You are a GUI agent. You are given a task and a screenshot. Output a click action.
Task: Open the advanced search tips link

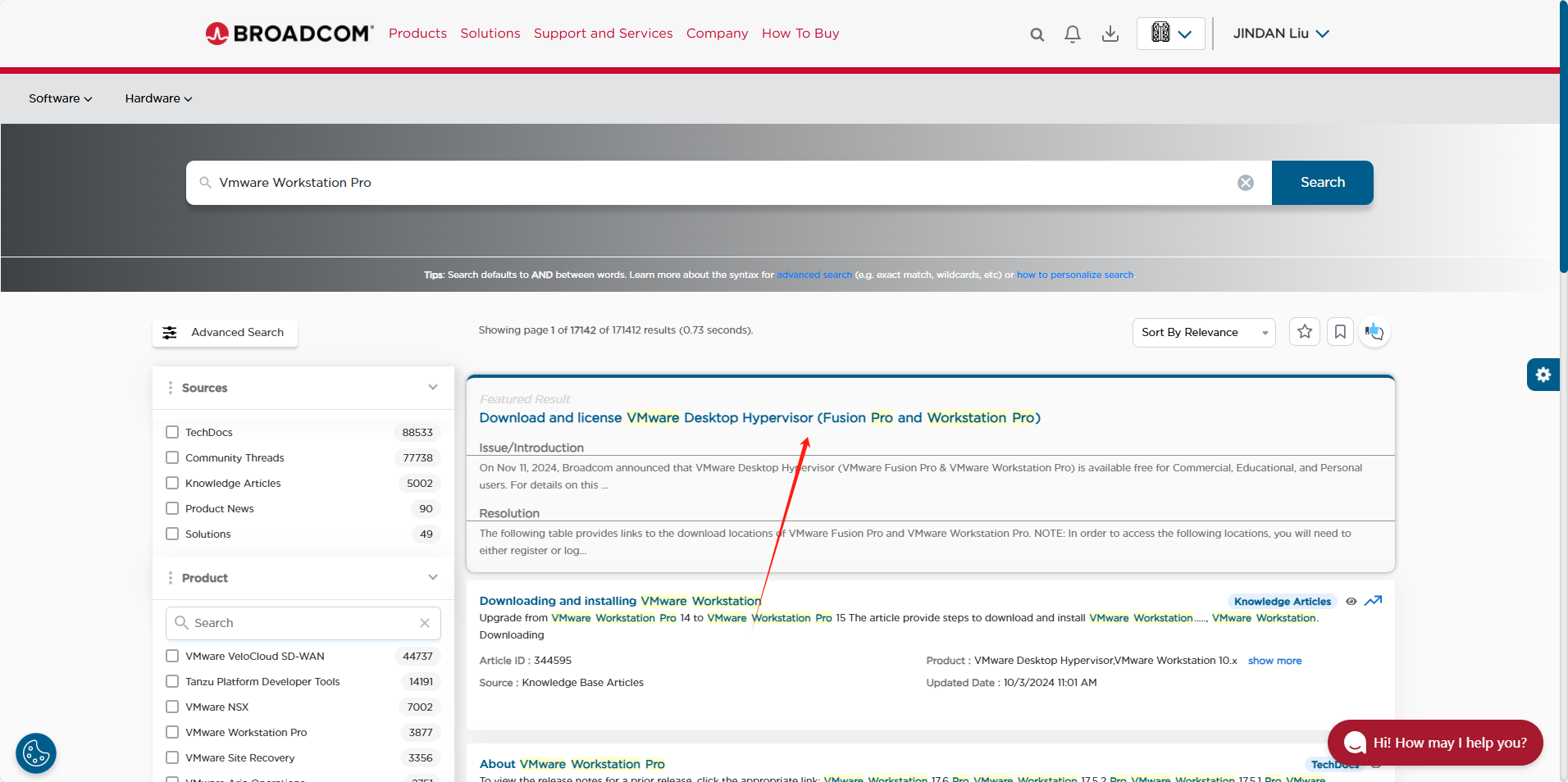tap(814, 275)
